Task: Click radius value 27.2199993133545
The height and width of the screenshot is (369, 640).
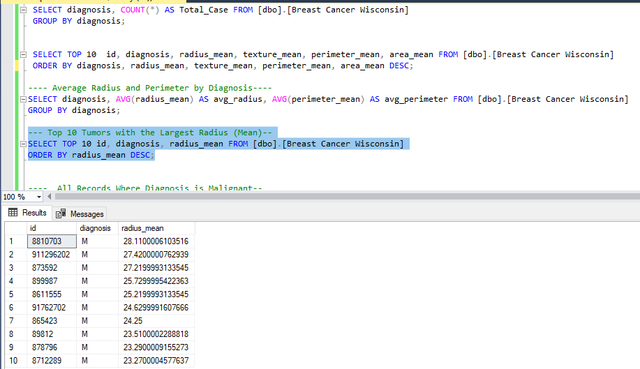Action: (x=156, y=268)
